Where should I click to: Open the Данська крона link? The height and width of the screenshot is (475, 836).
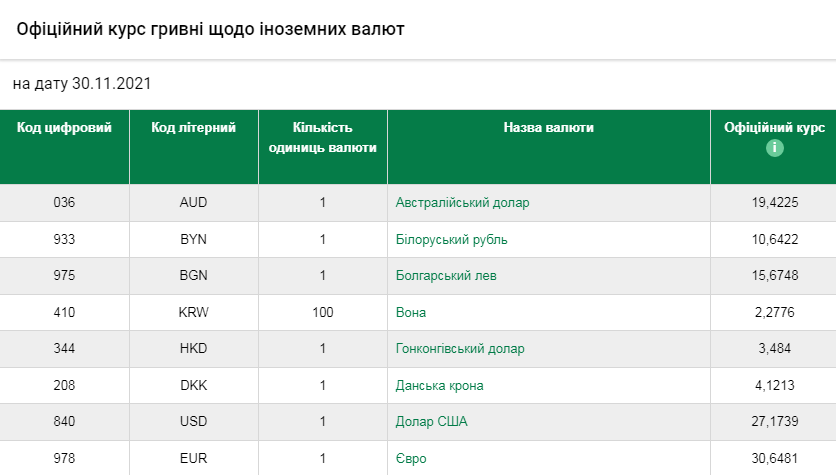441,386
